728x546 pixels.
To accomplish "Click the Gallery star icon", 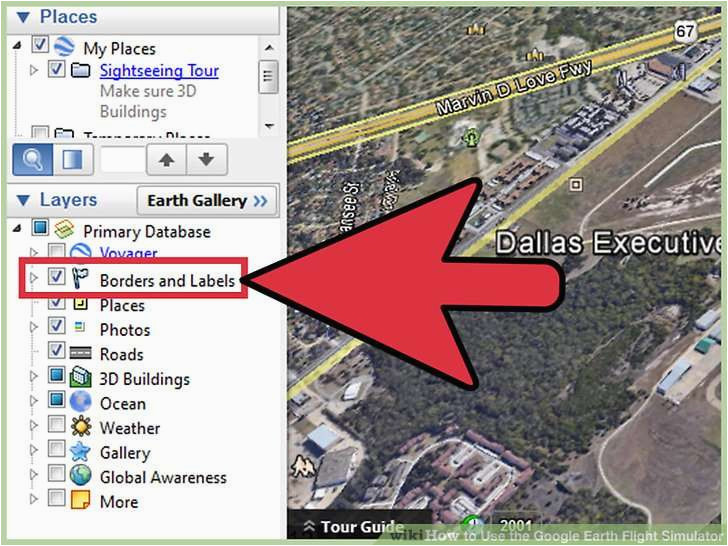I will [x=80, y=451].
